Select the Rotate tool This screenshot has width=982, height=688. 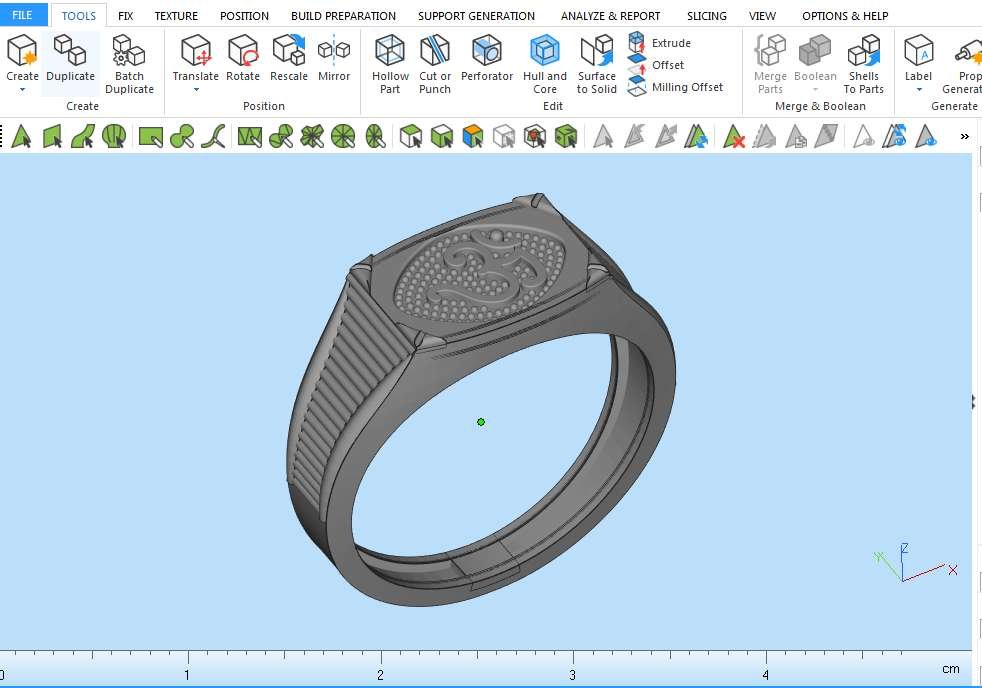(x=243, y=59)
